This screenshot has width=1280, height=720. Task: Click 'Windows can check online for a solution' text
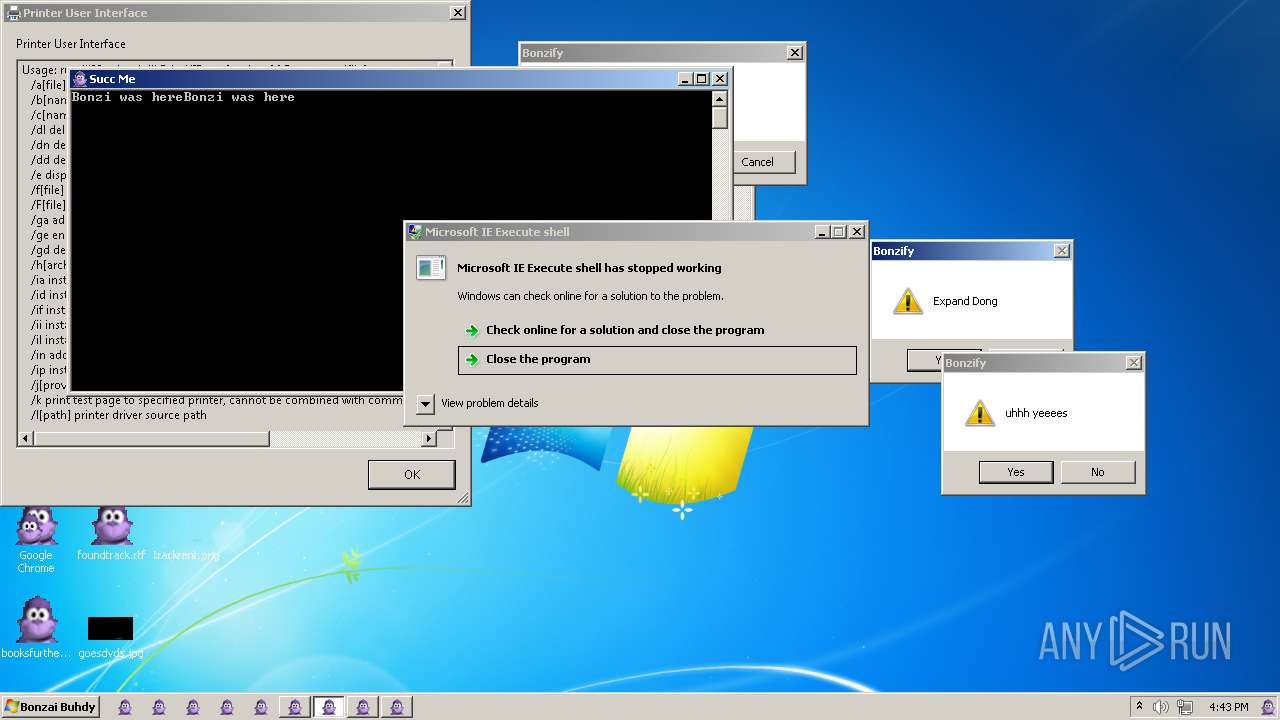click(590, 296)
